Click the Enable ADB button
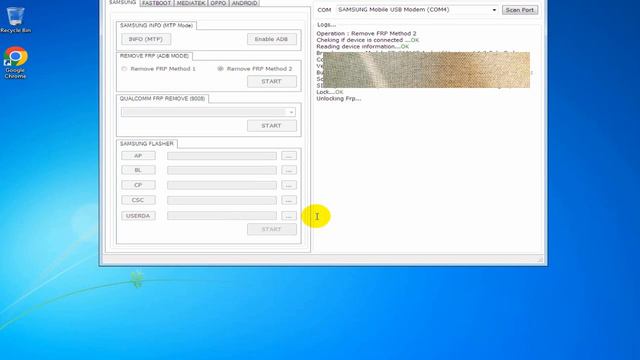The height and width of the screenshot is (360, 640). 271,39
